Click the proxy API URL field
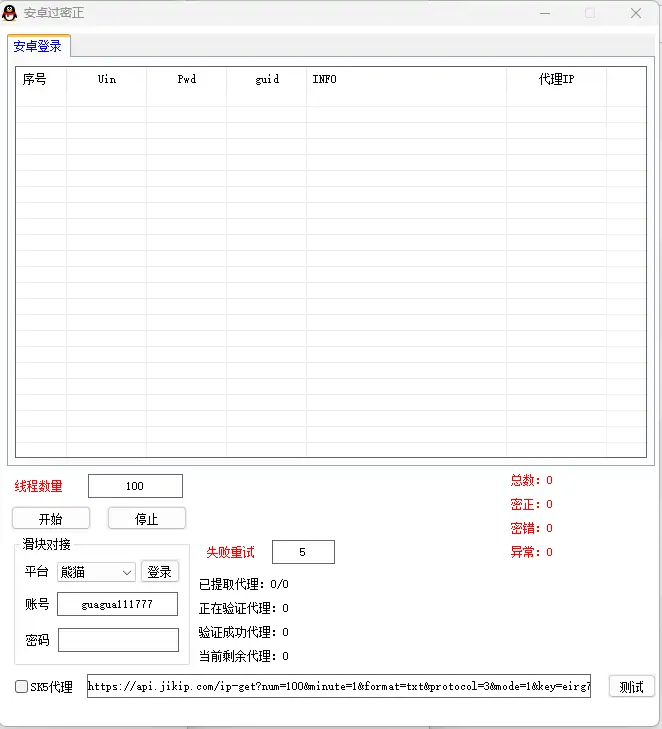Screen dimensions: 662x729 pos(339,686)
